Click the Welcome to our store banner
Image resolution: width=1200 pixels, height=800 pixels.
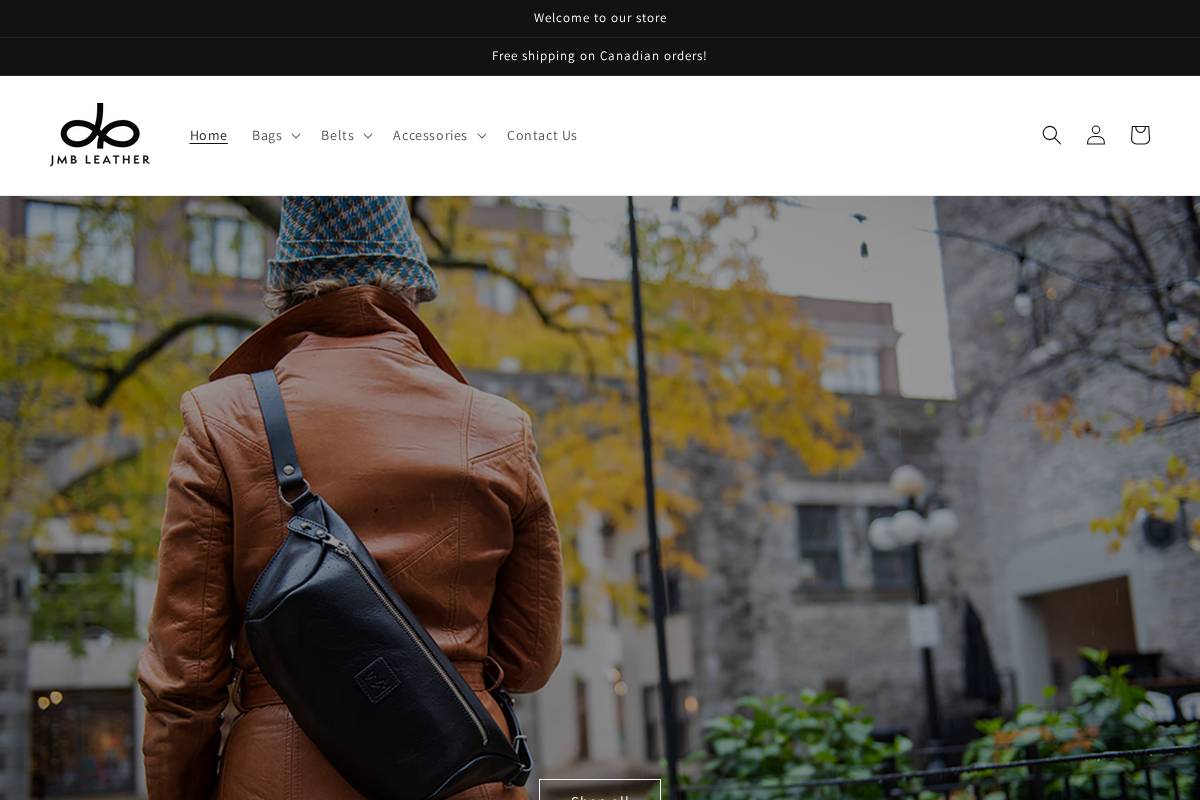click(x=600, y=18)
